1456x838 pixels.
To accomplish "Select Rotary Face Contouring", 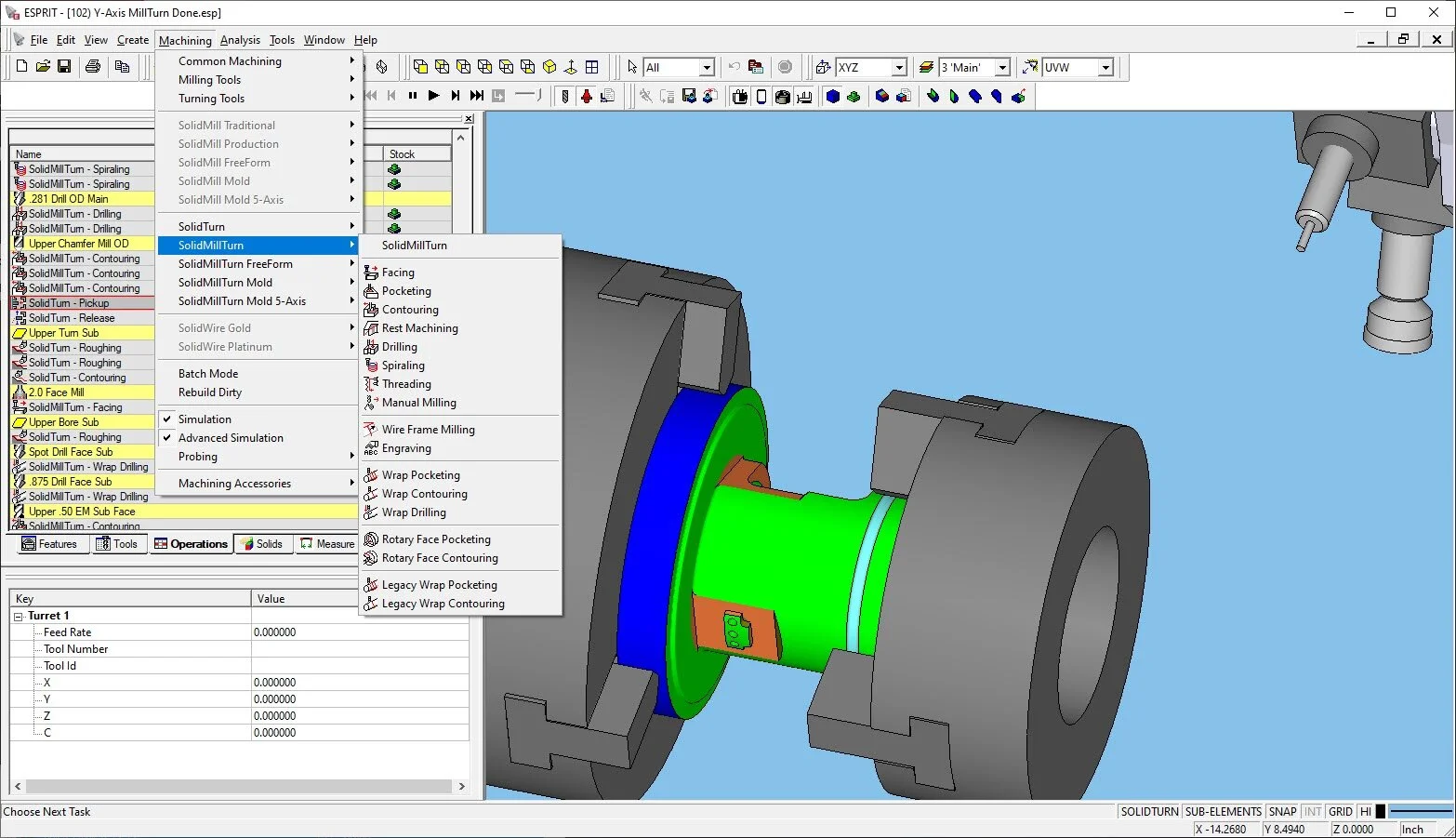I will click(x=460, y=558).
